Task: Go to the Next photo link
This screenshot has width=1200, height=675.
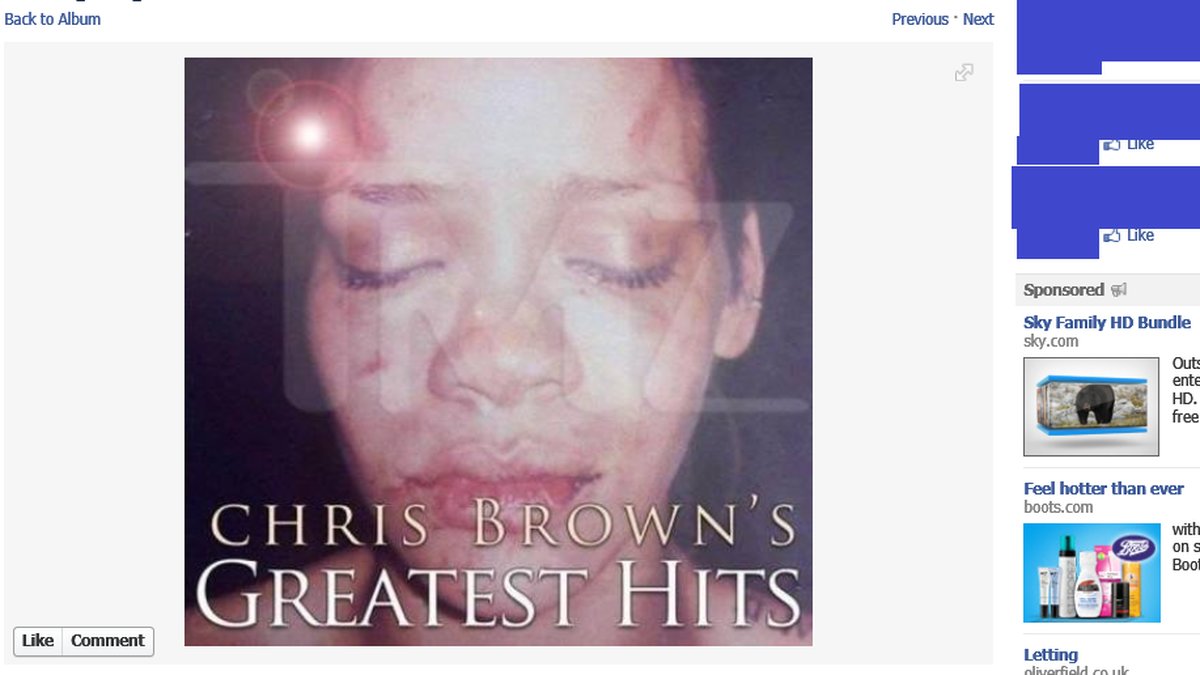Action: coord(978,19)
